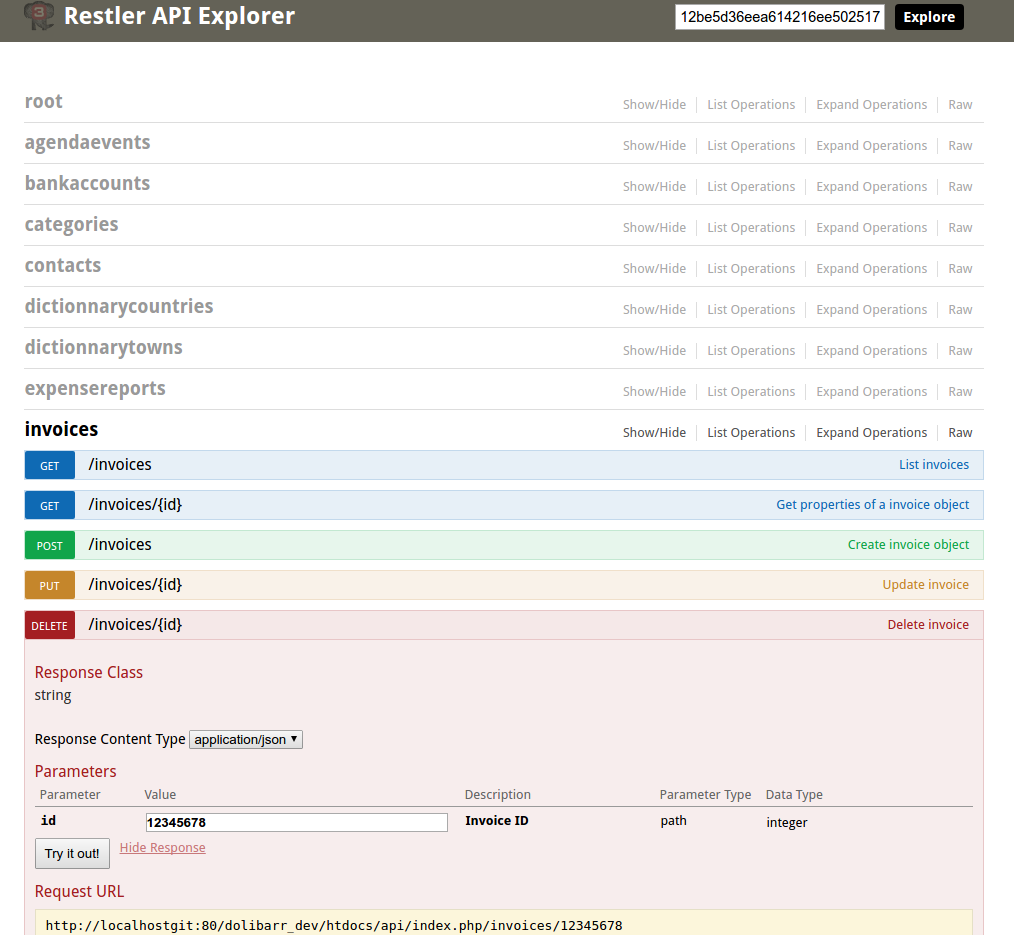This screenshot has height=935, width=1014.
Task: Click the Explore button
Action: coord(929,17)
